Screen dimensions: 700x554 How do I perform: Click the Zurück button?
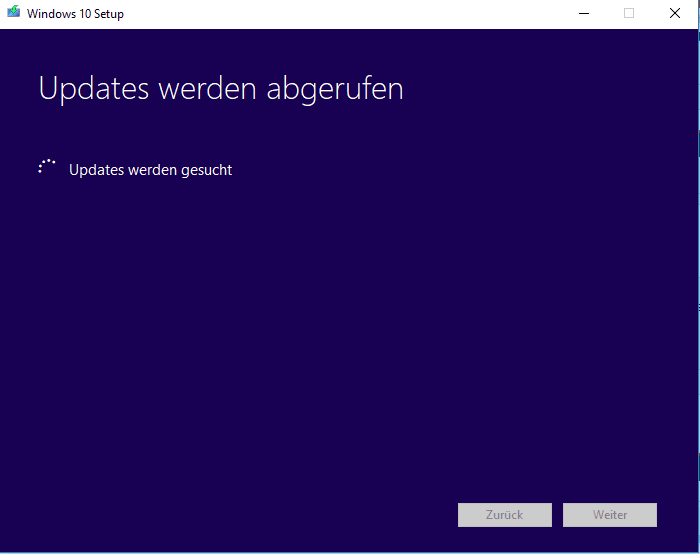pos(504,515)
